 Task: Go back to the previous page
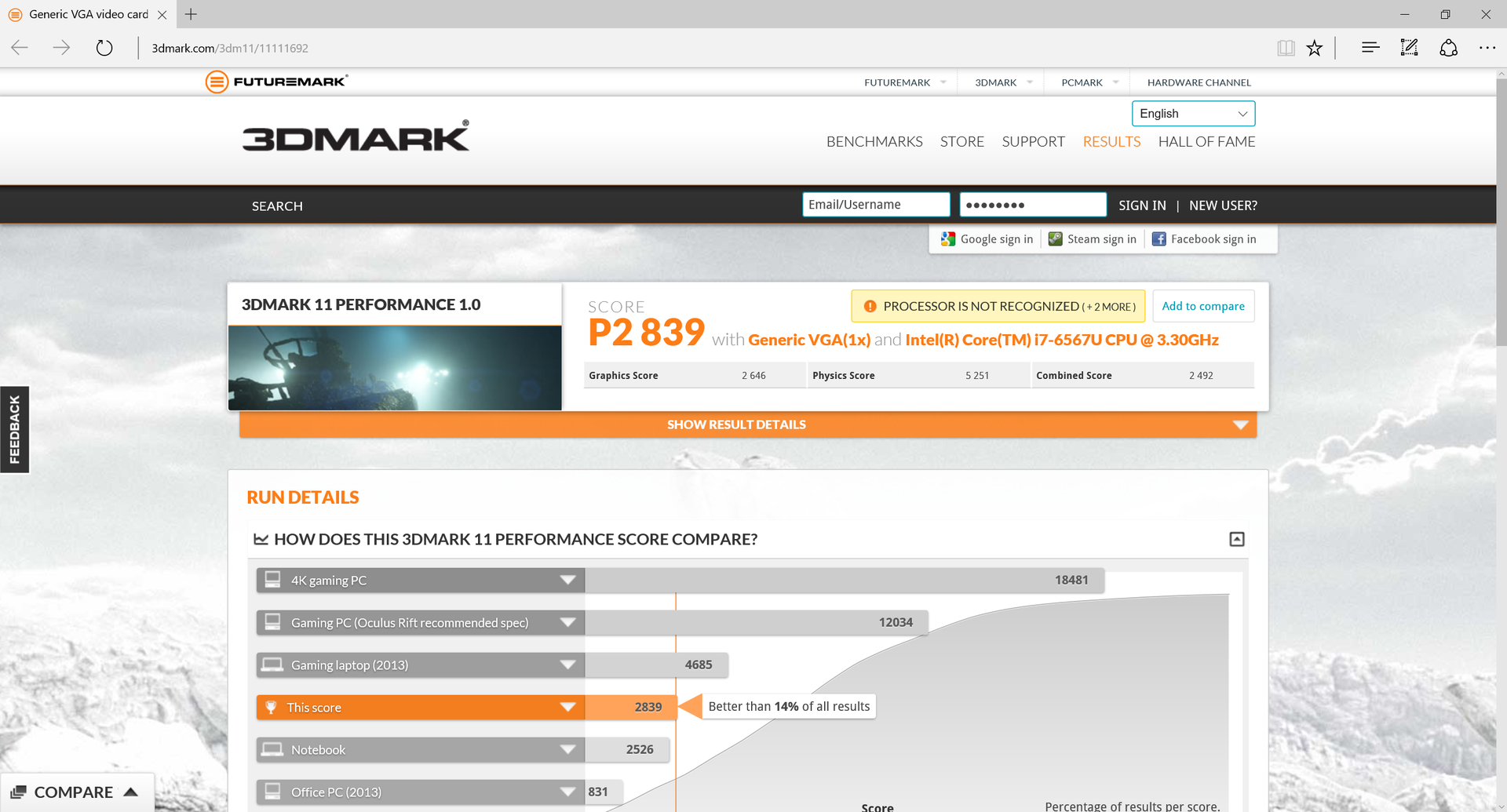(20, 48)
